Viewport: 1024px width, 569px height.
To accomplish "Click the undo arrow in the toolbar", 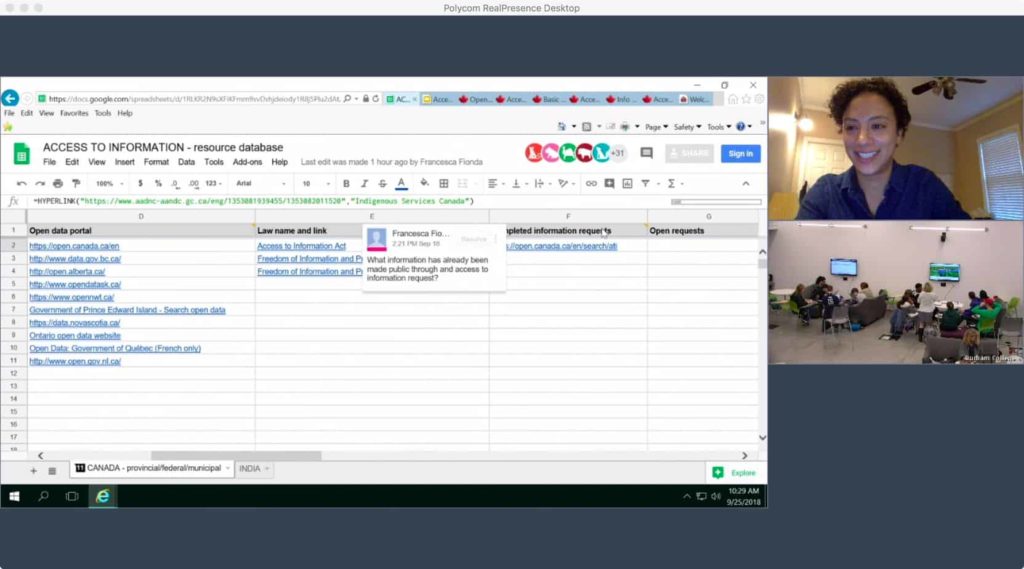I will click(22, 184).
